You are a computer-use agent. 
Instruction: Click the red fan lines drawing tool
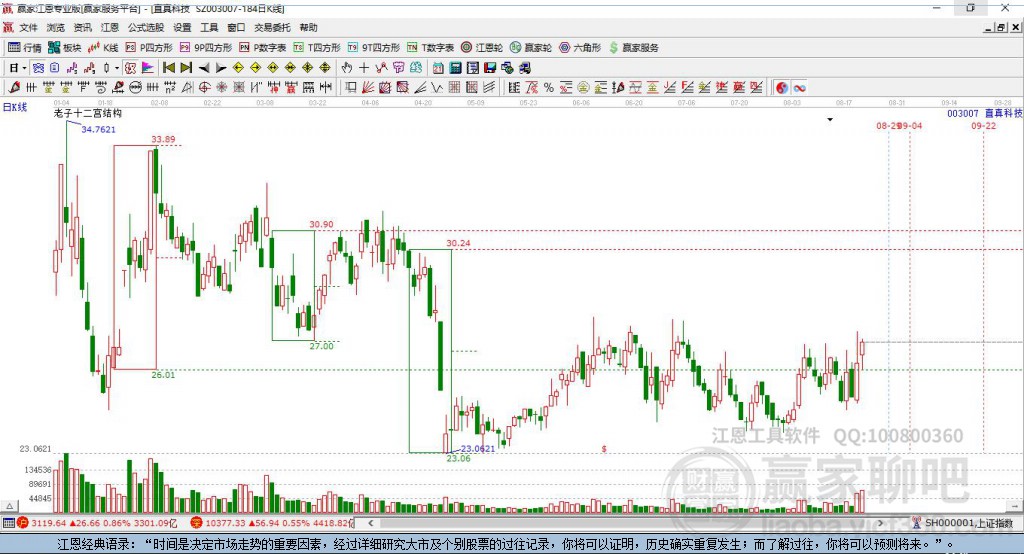[x=368, y=88]
